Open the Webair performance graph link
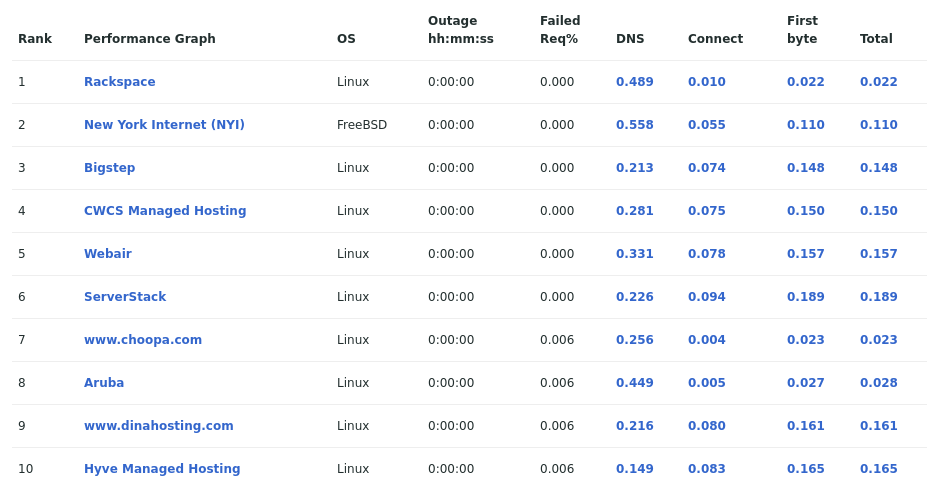This screenshot has width=939, height=490. click(x=108, y=253)
